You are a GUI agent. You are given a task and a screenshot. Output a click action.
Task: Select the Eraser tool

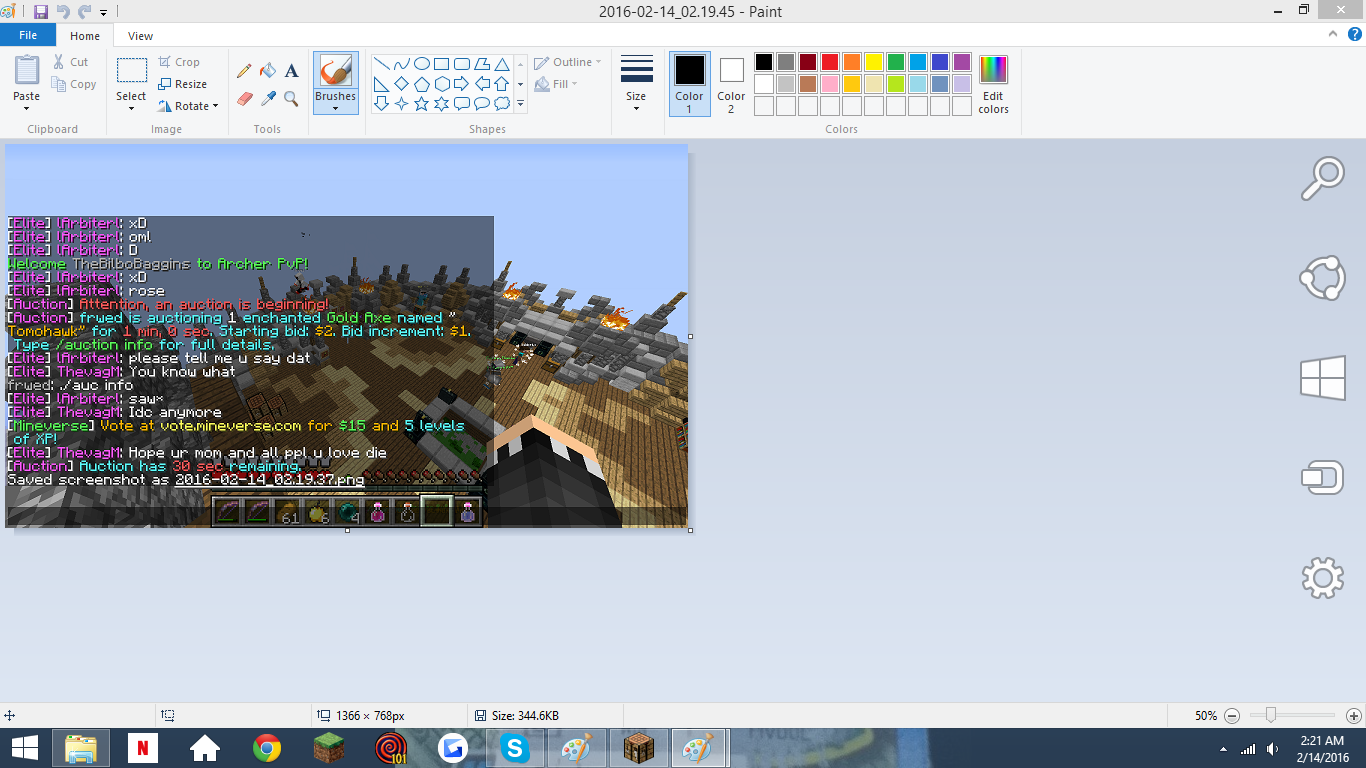(244, 98)
